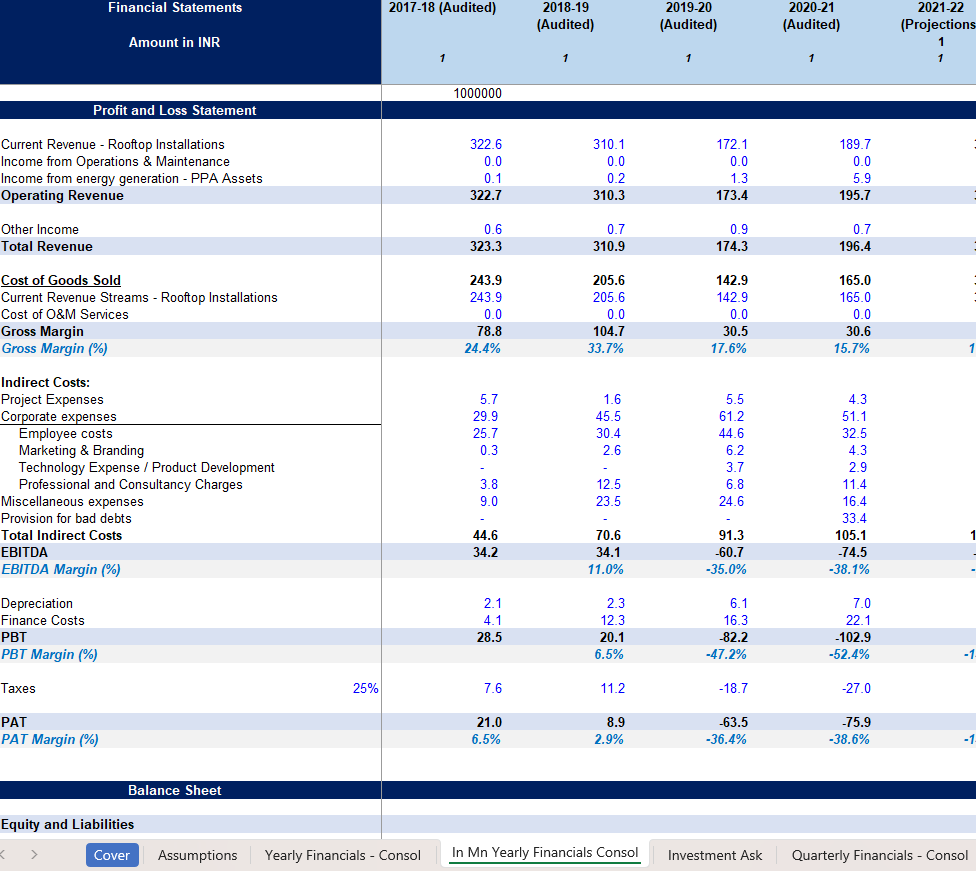Open the Cover sheet tab
This screenshot has height=871, width=976.
[x=111, y=855]
